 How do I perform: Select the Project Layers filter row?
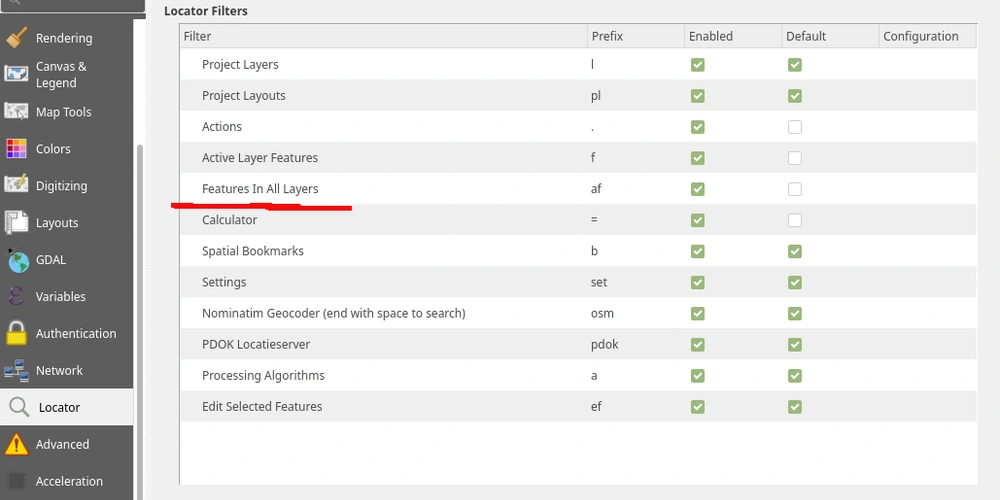click(578, 64)
